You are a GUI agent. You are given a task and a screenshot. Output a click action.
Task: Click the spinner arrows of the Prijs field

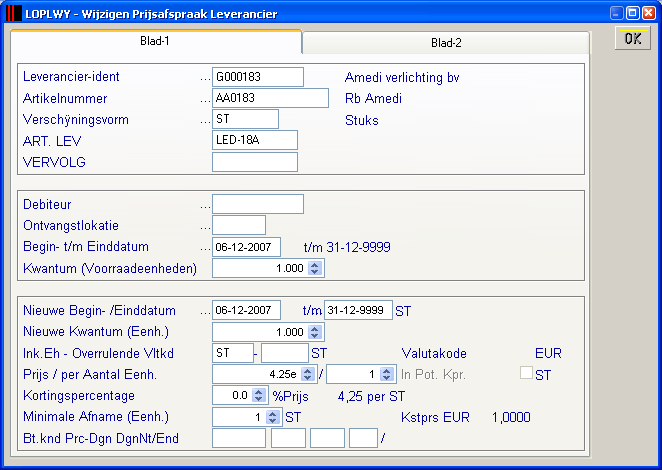tap(308, 374)
